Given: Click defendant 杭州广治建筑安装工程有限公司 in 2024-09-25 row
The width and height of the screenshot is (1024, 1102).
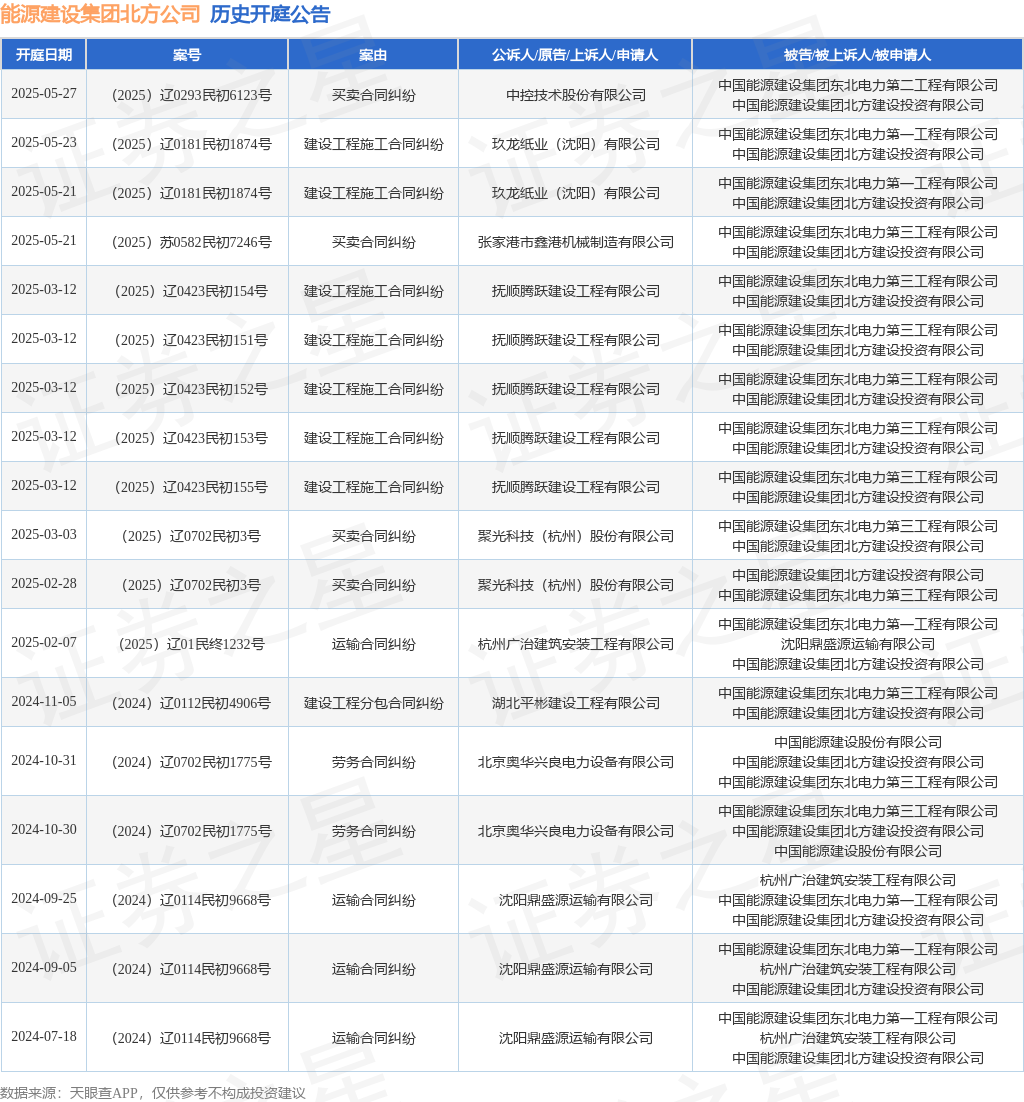Looking at the screenshot, I should tap(857, 880).
